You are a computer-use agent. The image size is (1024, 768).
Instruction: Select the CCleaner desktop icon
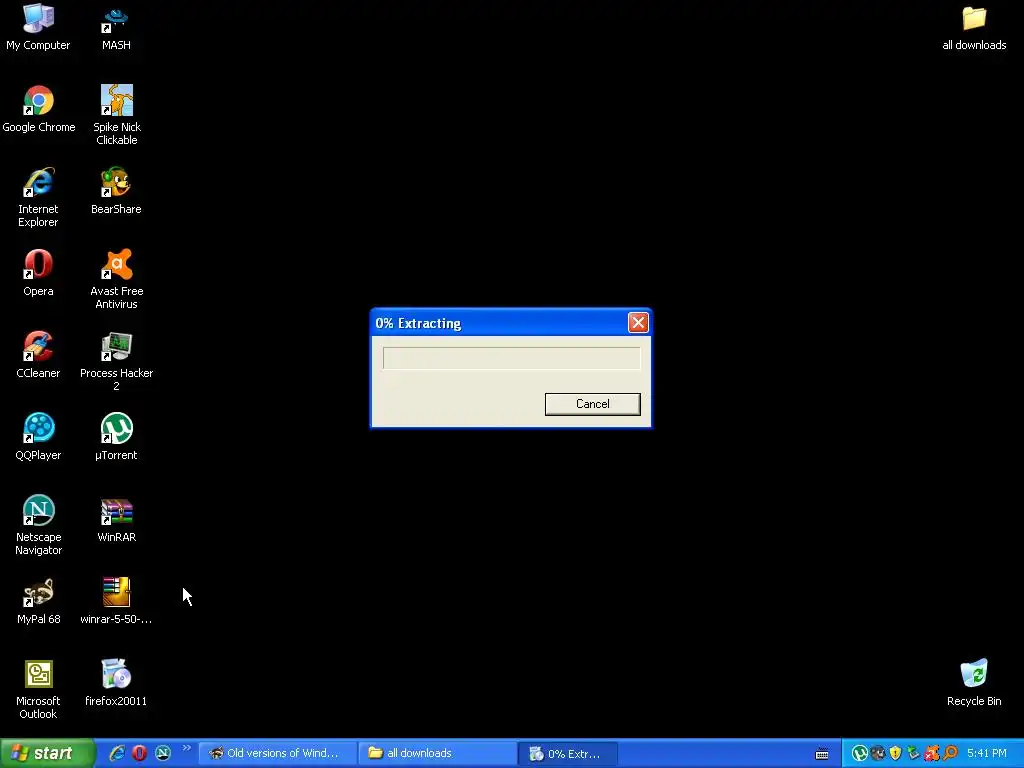coord(38,355)
